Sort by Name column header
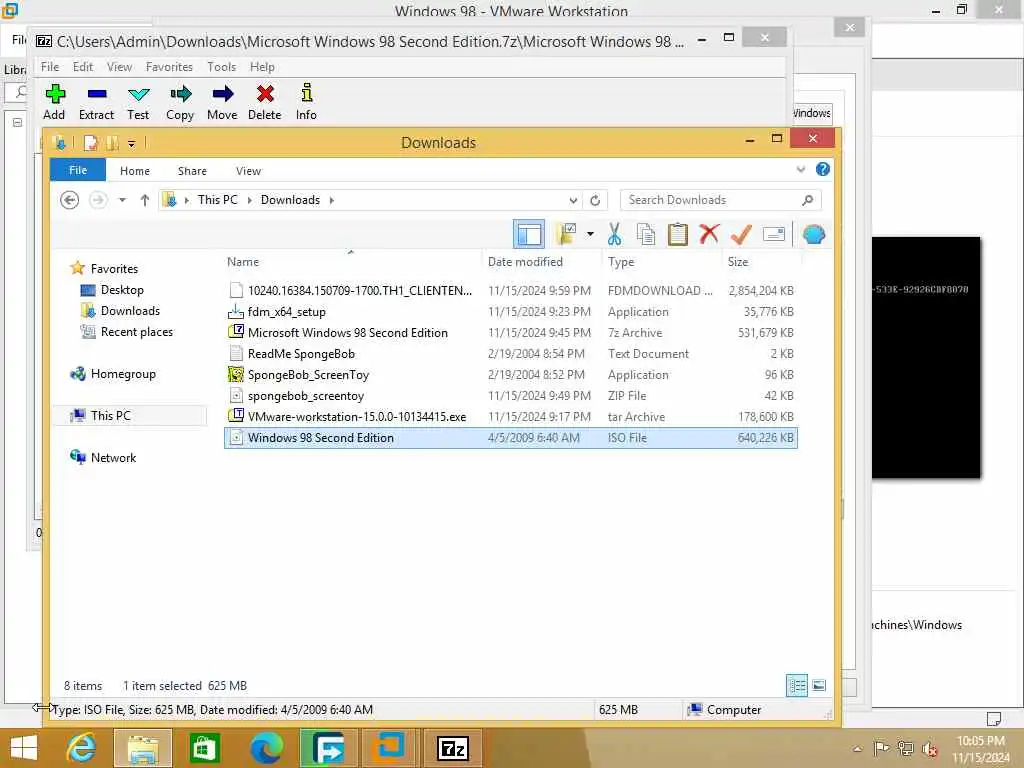Screen dimensions: 1024x768 pos(351,262)
